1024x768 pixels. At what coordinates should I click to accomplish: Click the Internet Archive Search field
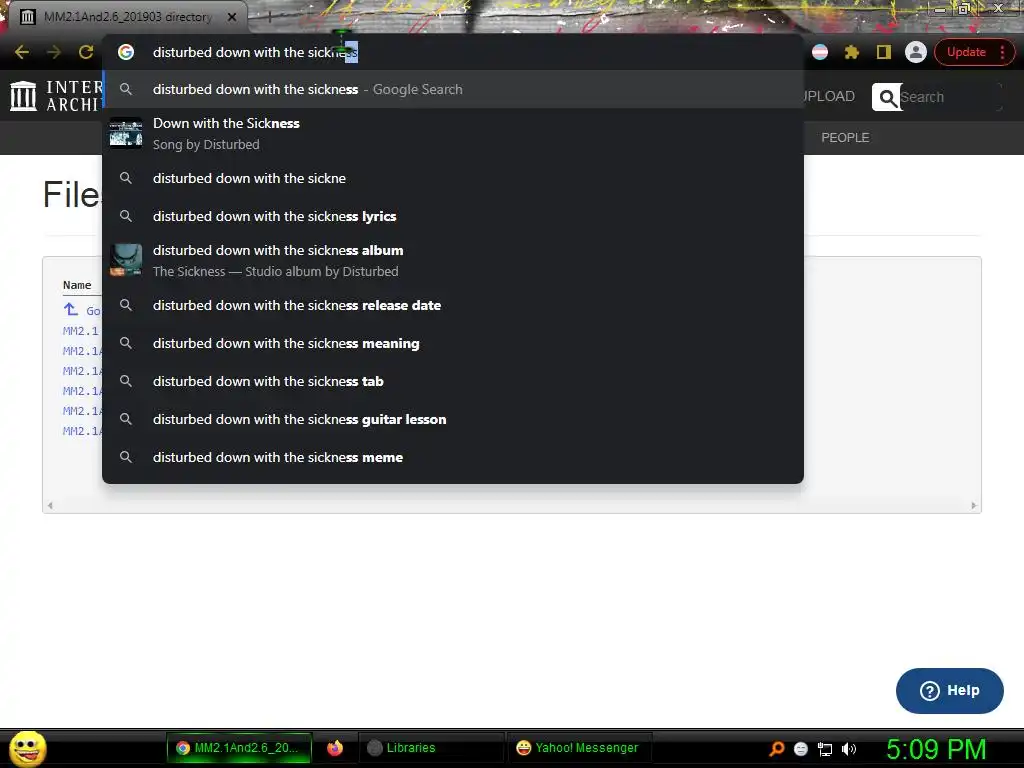[950, 97]
